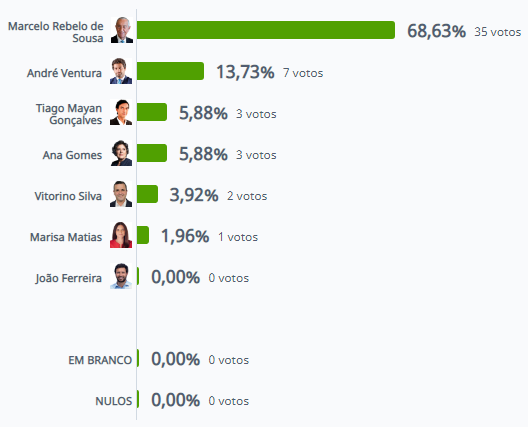Image resolution: width=528 pixels, height=427 pixels.
Task: Click the small green bar for Marisa Matias
Action: [143, 235]
